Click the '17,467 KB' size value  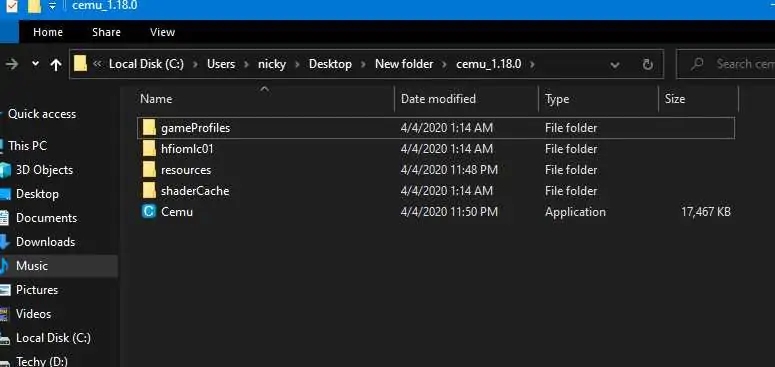pos(705,212)
